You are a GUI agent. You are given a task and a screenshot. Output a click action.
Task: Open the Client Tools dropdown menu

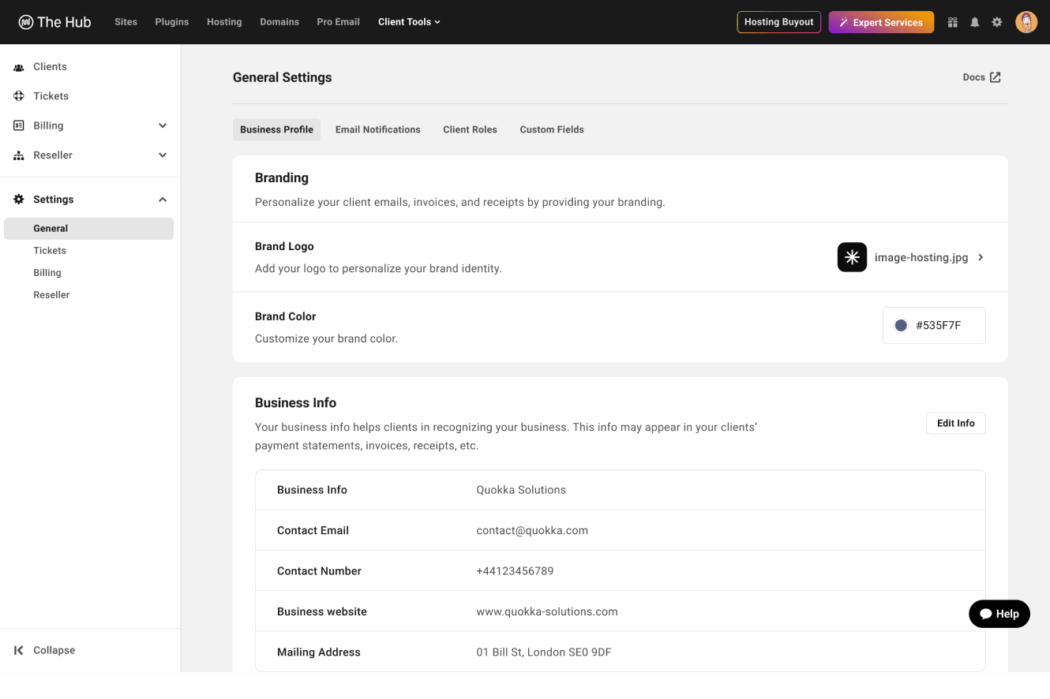(x=409, y=21)
